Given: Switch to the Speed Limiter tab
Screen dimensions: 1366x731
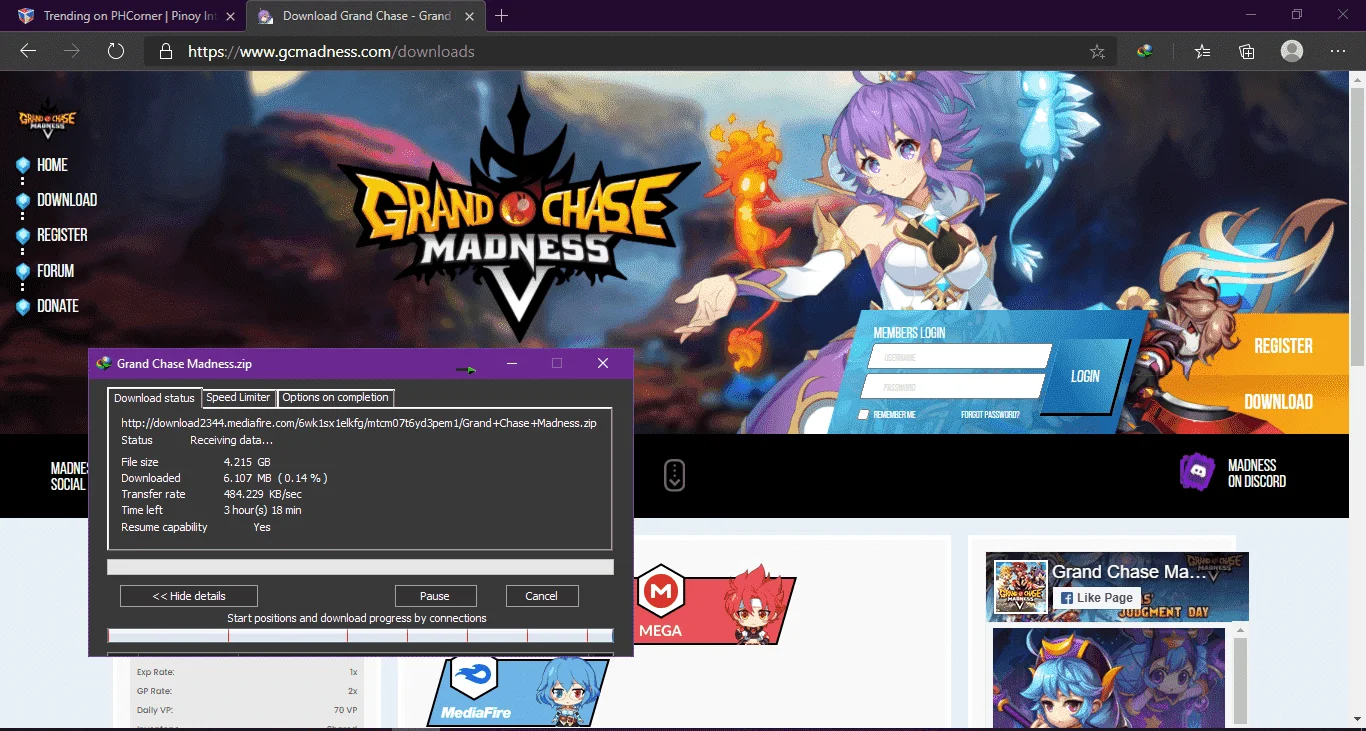Looking at the screenshot, I should coord(238,397).
